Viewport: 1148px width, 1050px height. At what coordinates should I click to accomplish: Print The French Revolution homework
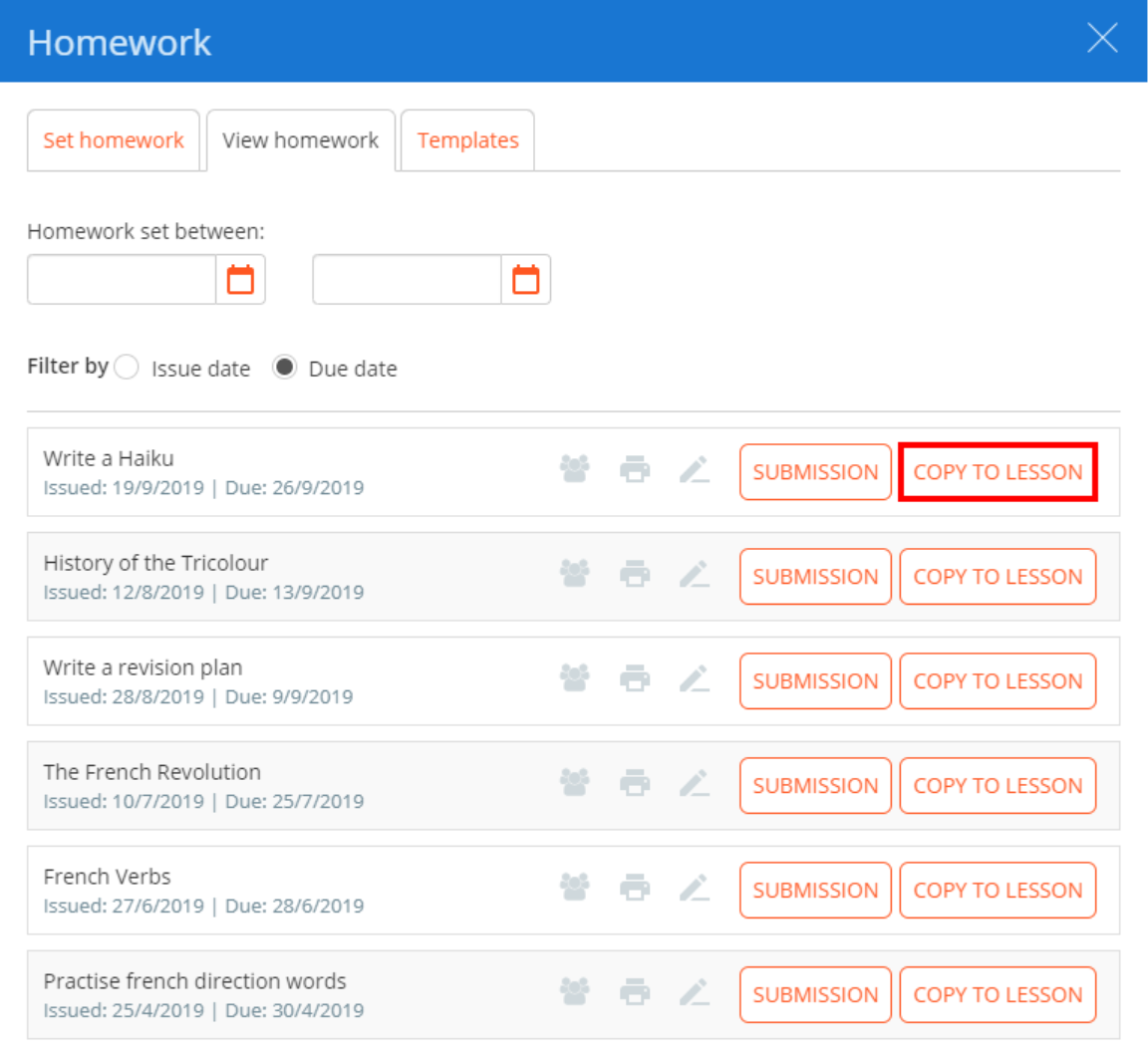pos(635,783)
